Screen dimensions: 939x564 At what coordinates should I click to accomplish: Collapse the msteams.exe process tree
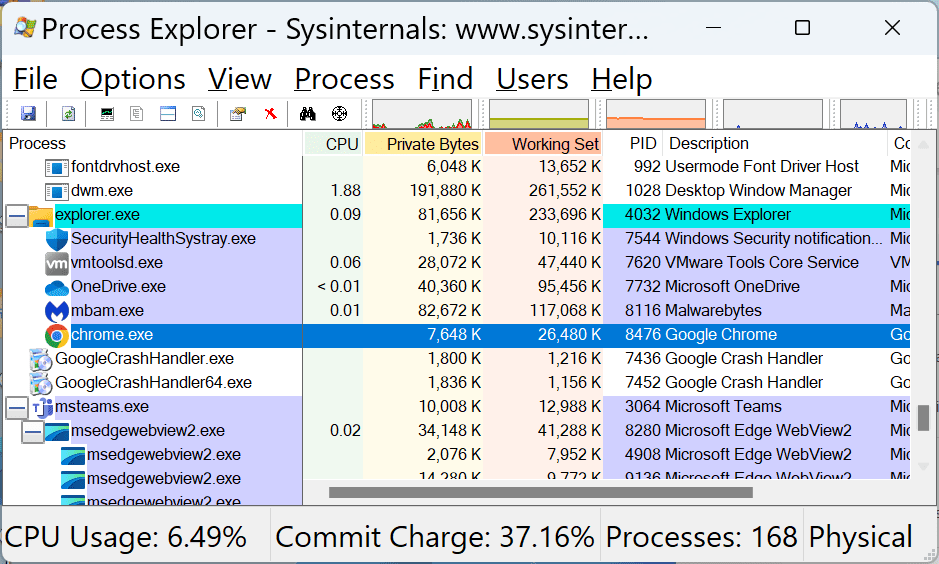(x=16, y=407)
